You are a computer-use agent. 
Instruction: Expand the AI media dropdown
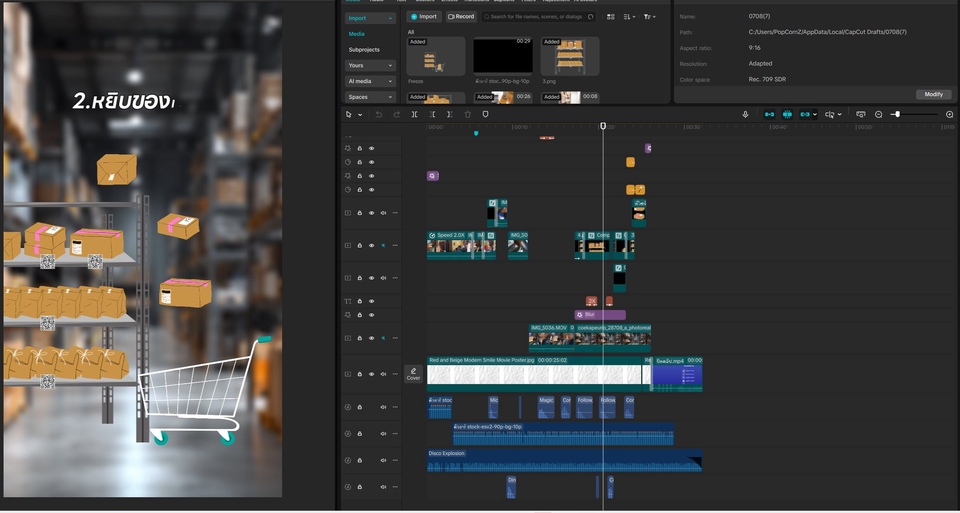[370, 81]
